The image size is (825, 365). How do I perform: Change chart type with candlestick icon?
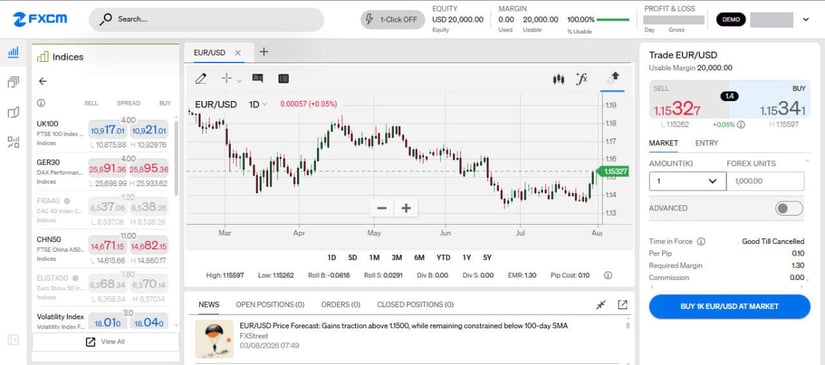coord(558,79)
